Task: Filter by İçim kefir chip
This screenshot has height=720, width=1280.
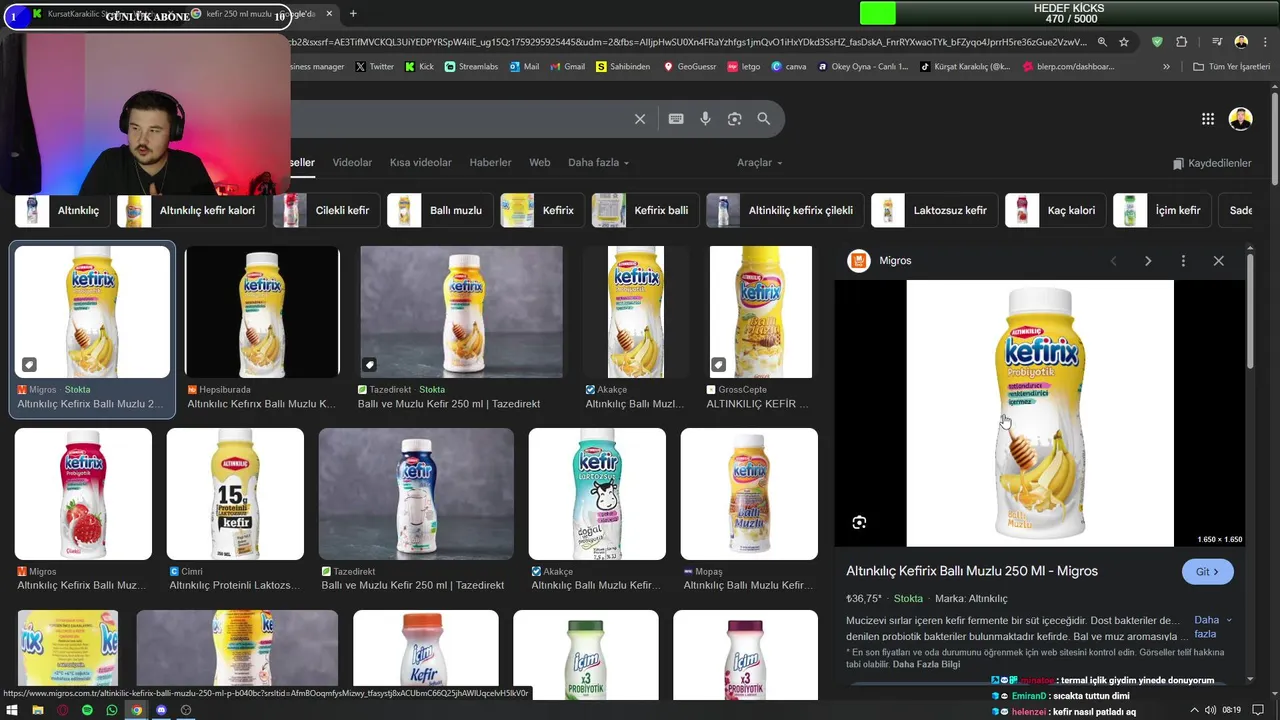Action: click(x=1162, y=211)
